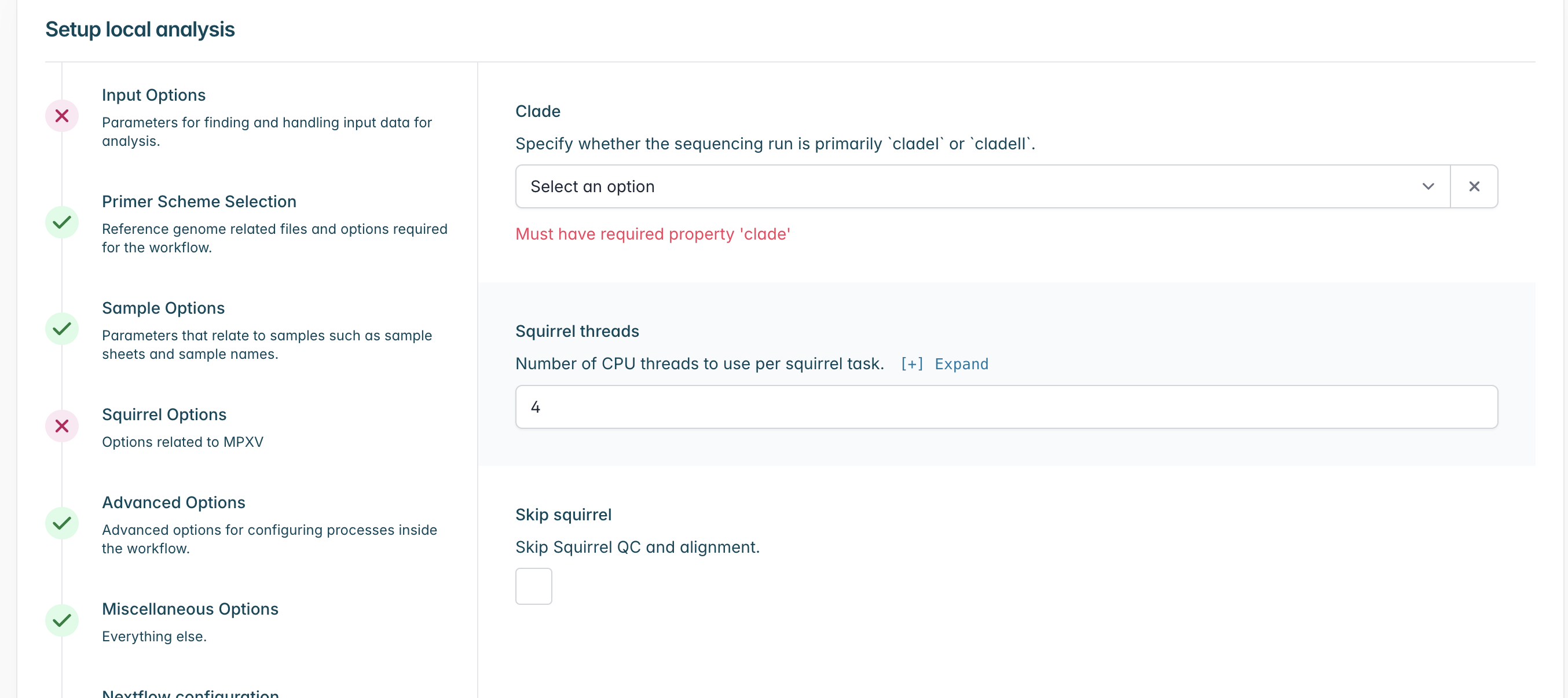The width and height of the screenshot is (1568, 698).
Task: Clear the Clade selection with X button
Action: tap(1473, 186)
